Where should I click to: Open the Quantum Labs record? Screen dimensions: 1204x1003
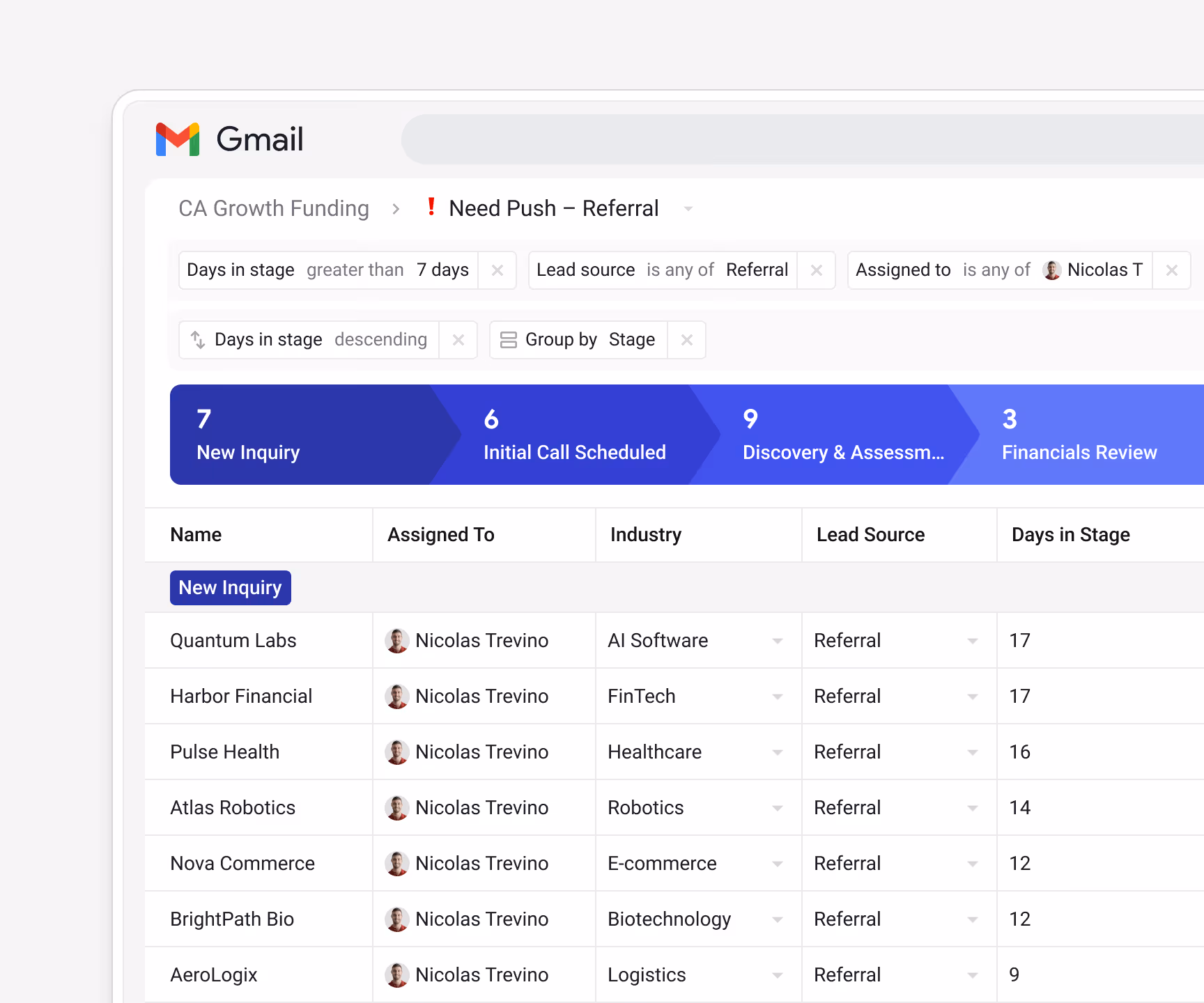tap(233, 641)
